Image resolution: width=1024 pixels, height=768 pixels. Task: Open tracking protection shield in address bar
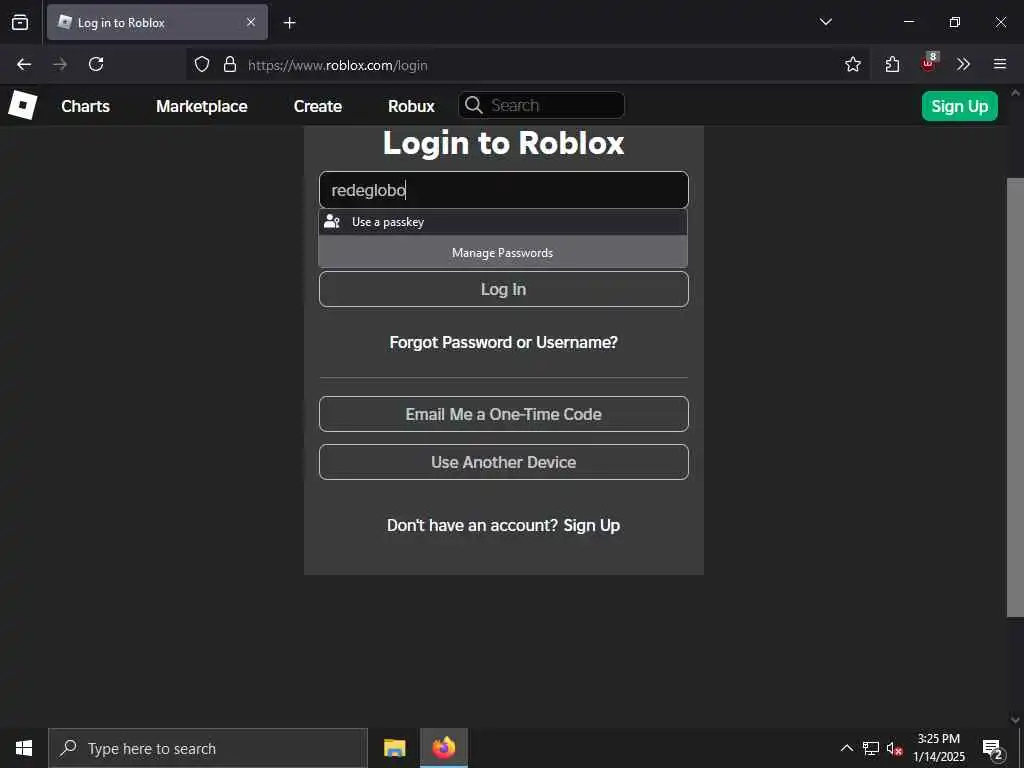coord(202,64)
